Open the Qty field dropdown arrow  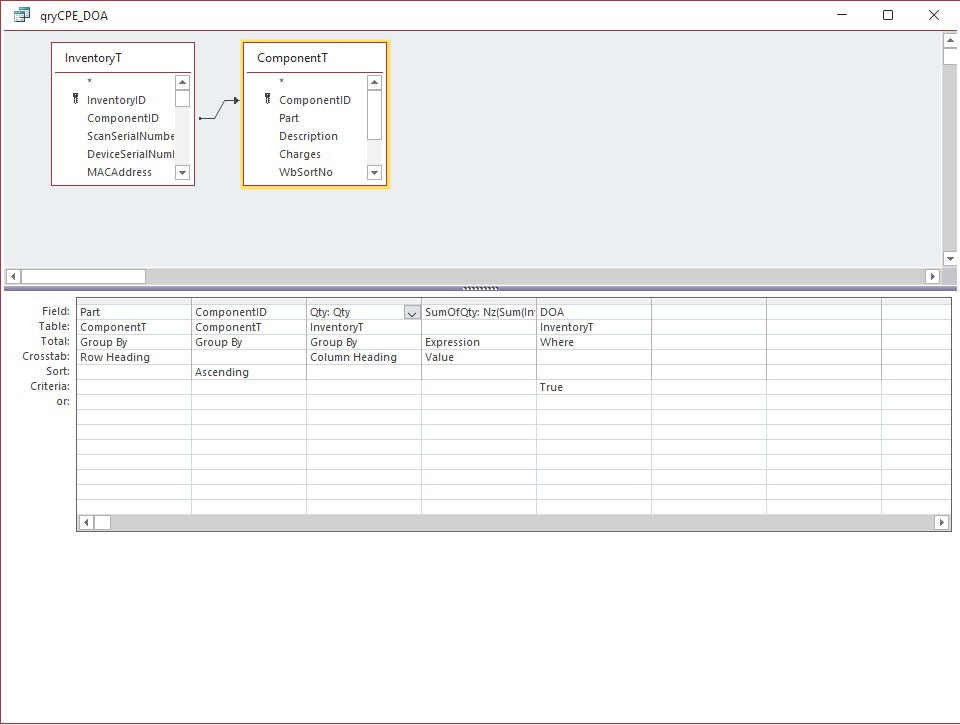[412, 313]
